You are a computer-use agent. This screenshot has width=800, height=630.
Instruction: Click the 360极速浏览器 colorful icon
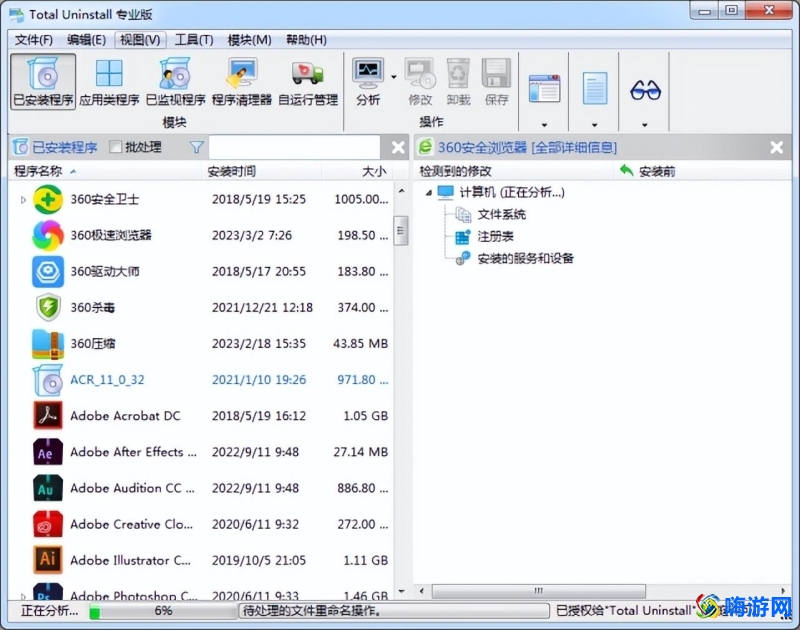48,235
